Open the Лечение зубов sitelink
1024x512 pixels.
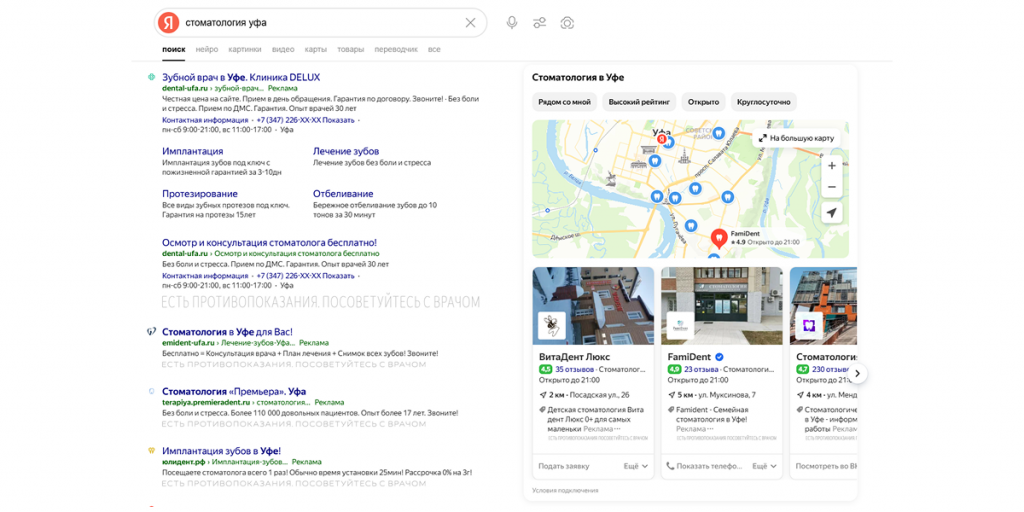click(345, 151)
